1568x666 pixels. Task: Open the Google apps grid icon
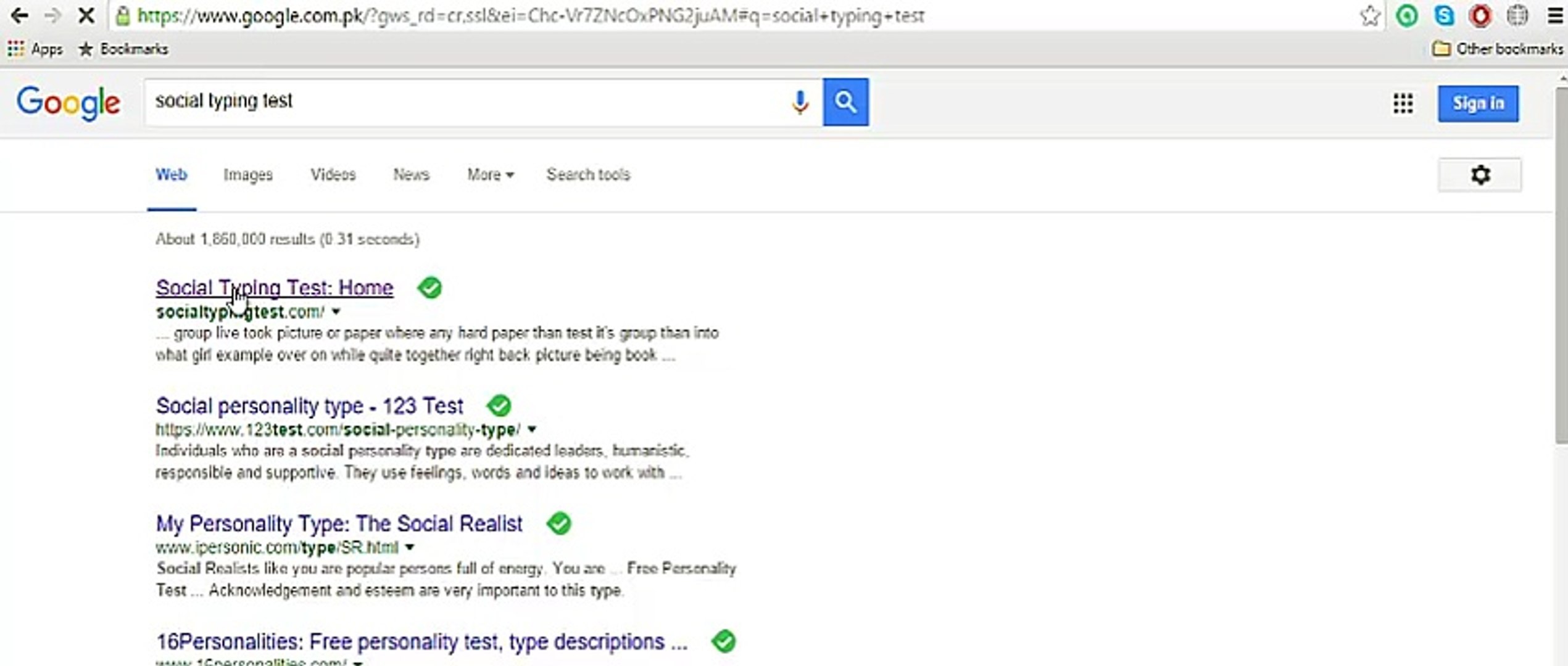(x=1403, y=104)
